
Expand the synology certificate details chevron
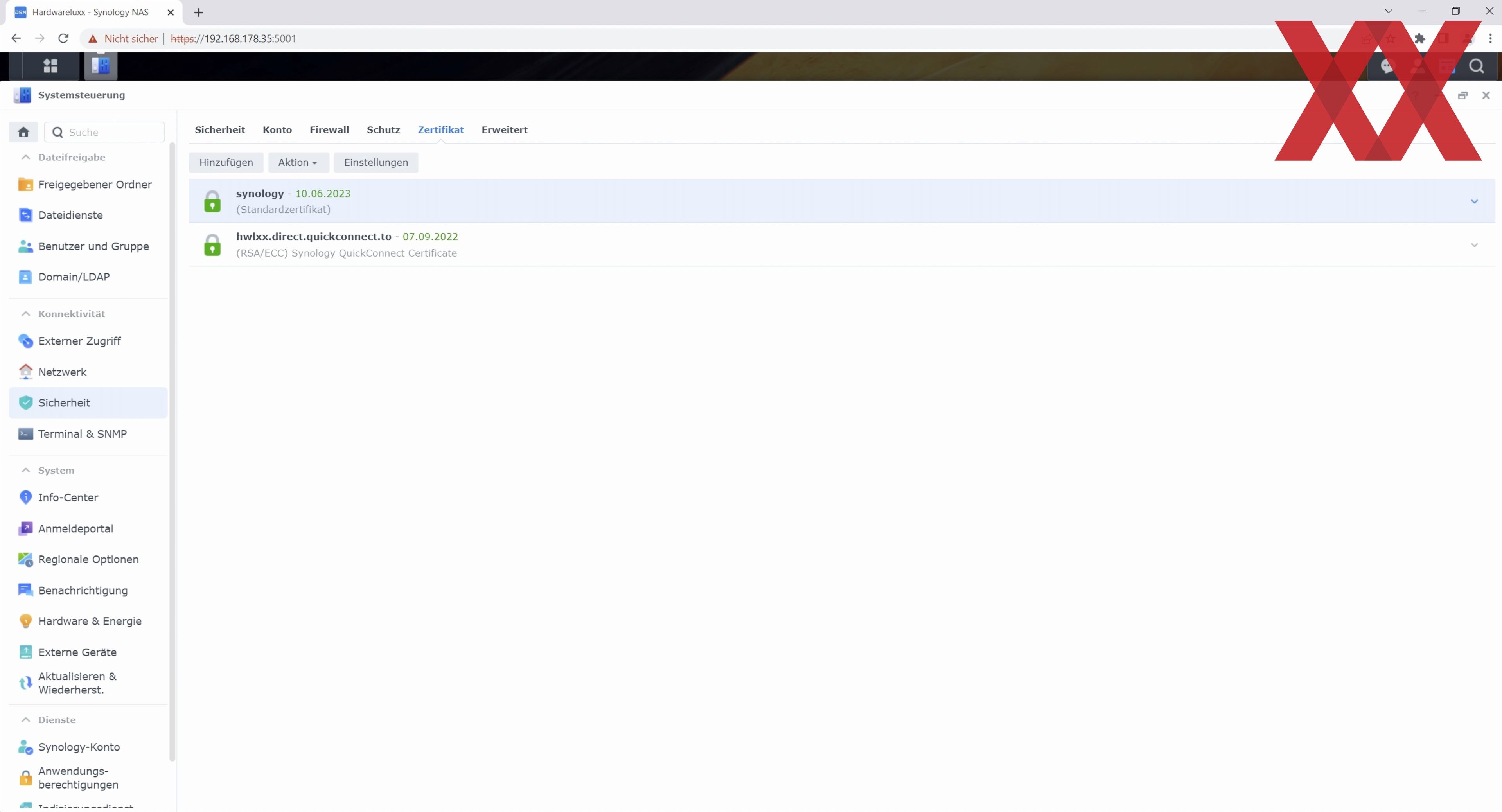point(1474,202)
